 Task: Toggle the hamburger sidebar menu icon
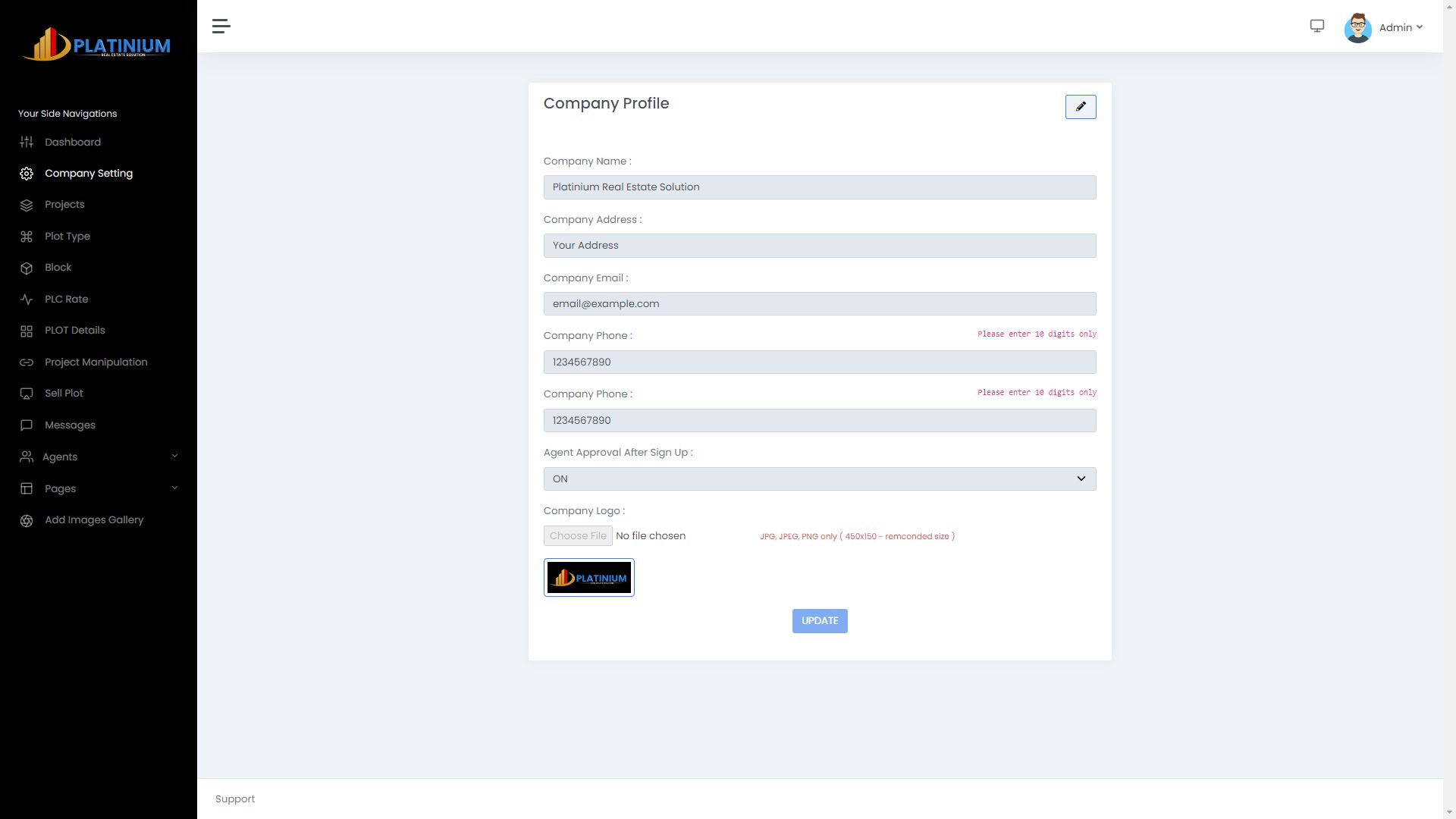point(221,27)
